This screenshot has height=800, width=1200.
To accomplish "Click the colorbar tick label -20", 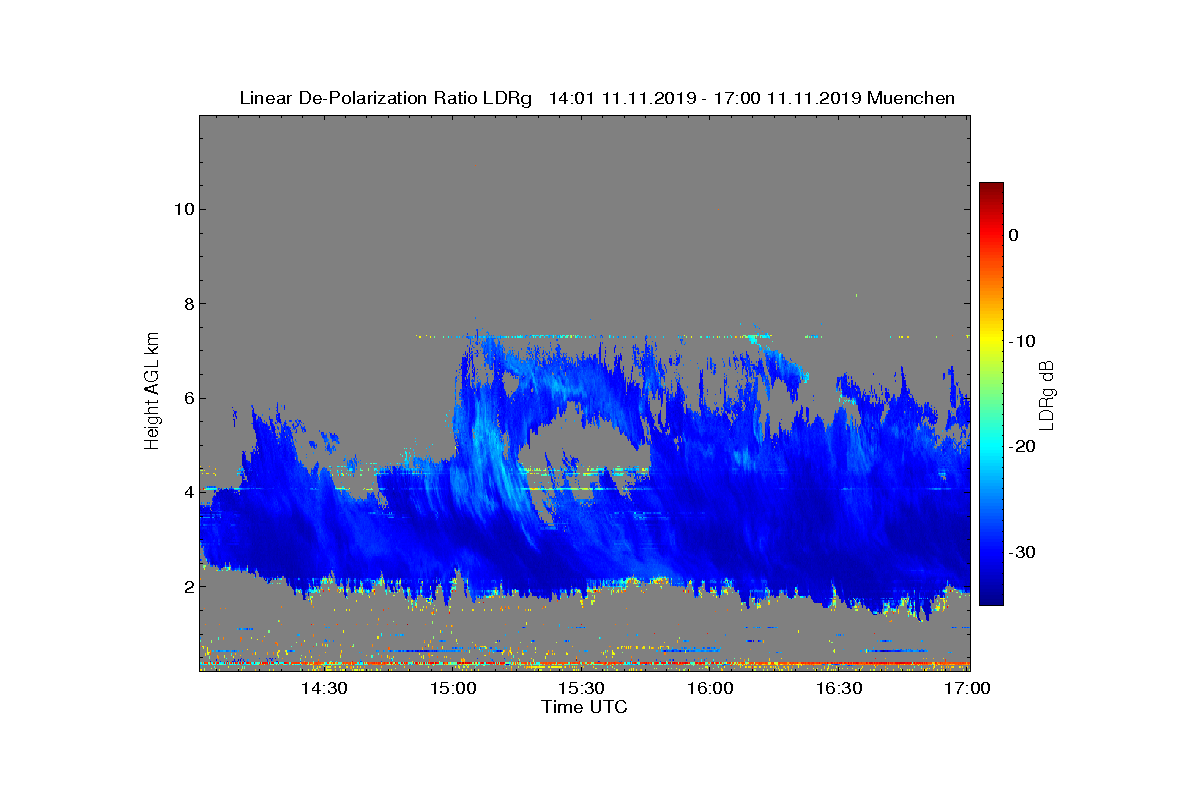I will [x=1021, y=447].
